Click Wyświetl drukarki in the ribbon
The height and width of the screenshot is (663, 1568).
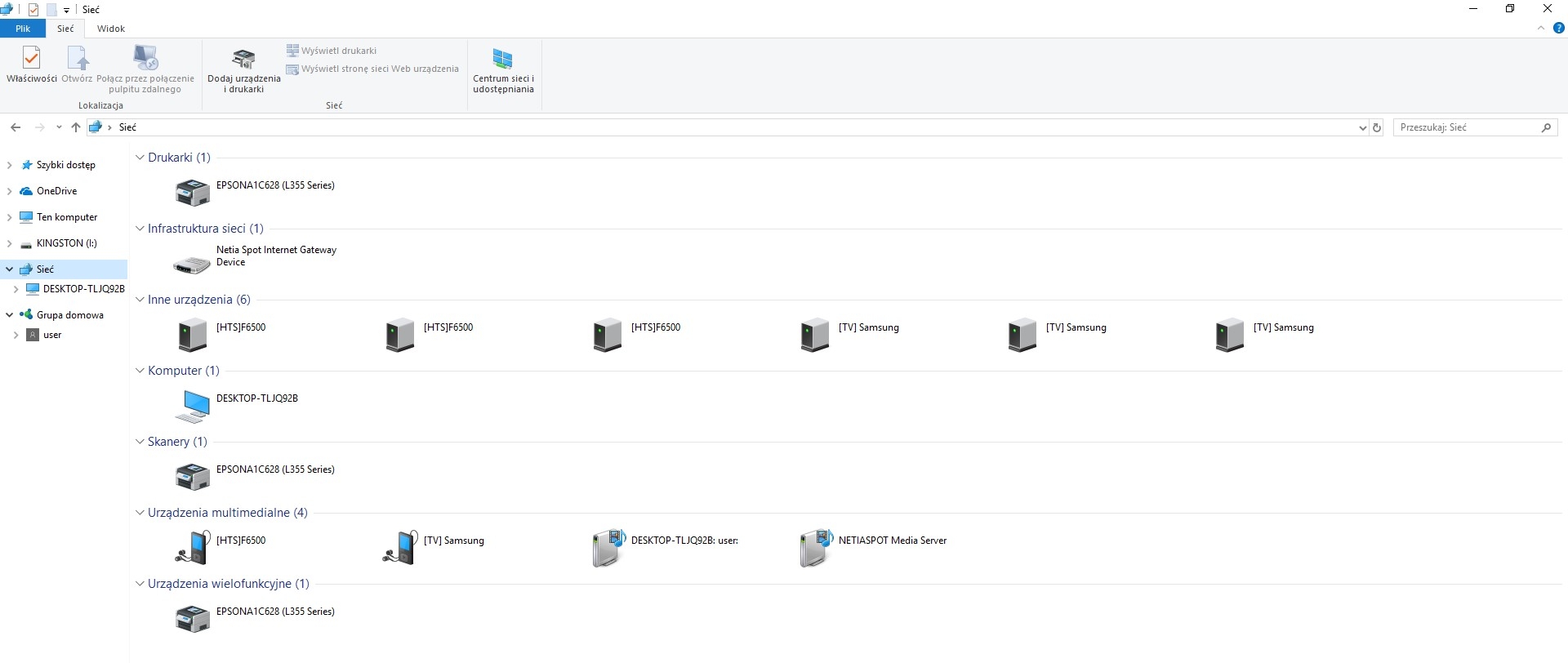(332, 51)
